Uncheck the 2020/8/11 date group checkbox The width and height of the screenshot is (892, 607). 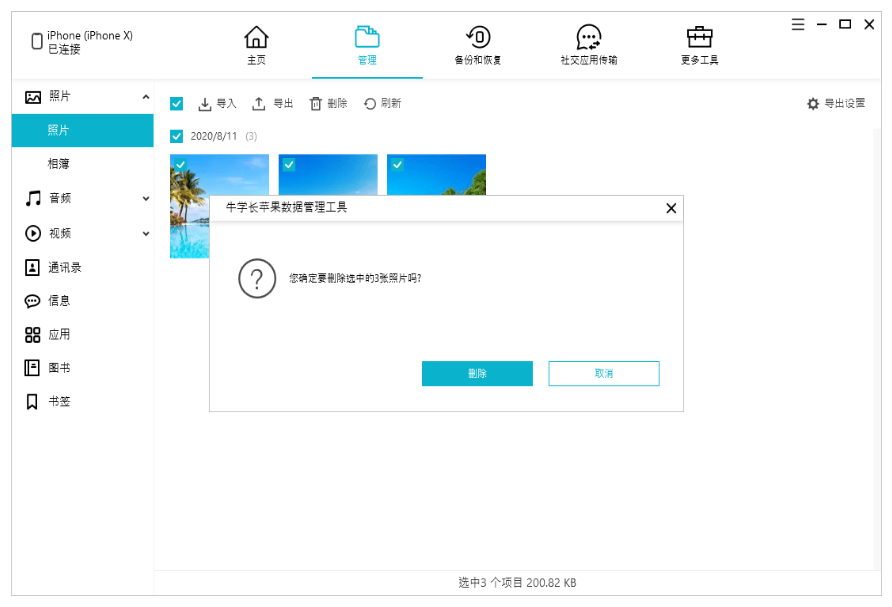[x=177, y=136]
